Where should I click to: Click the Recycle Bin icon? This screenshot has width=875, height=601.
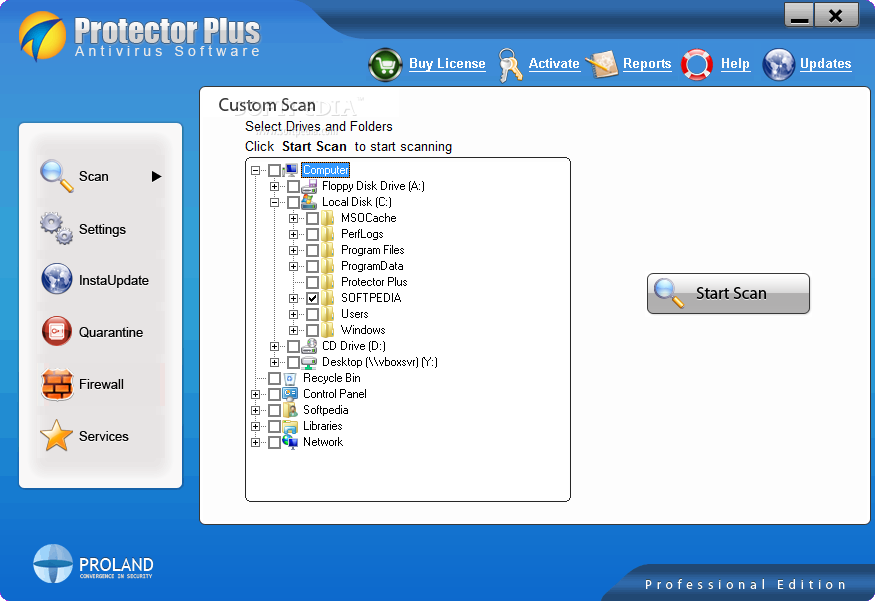pyautogui.click(x=290, y=378)
